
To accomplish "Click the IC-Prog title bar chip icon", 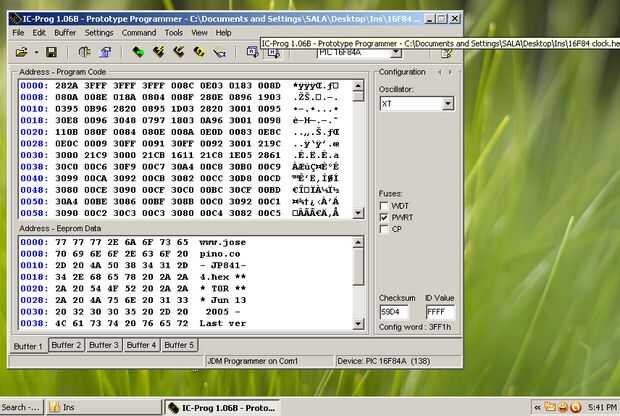I will (15, 19).
